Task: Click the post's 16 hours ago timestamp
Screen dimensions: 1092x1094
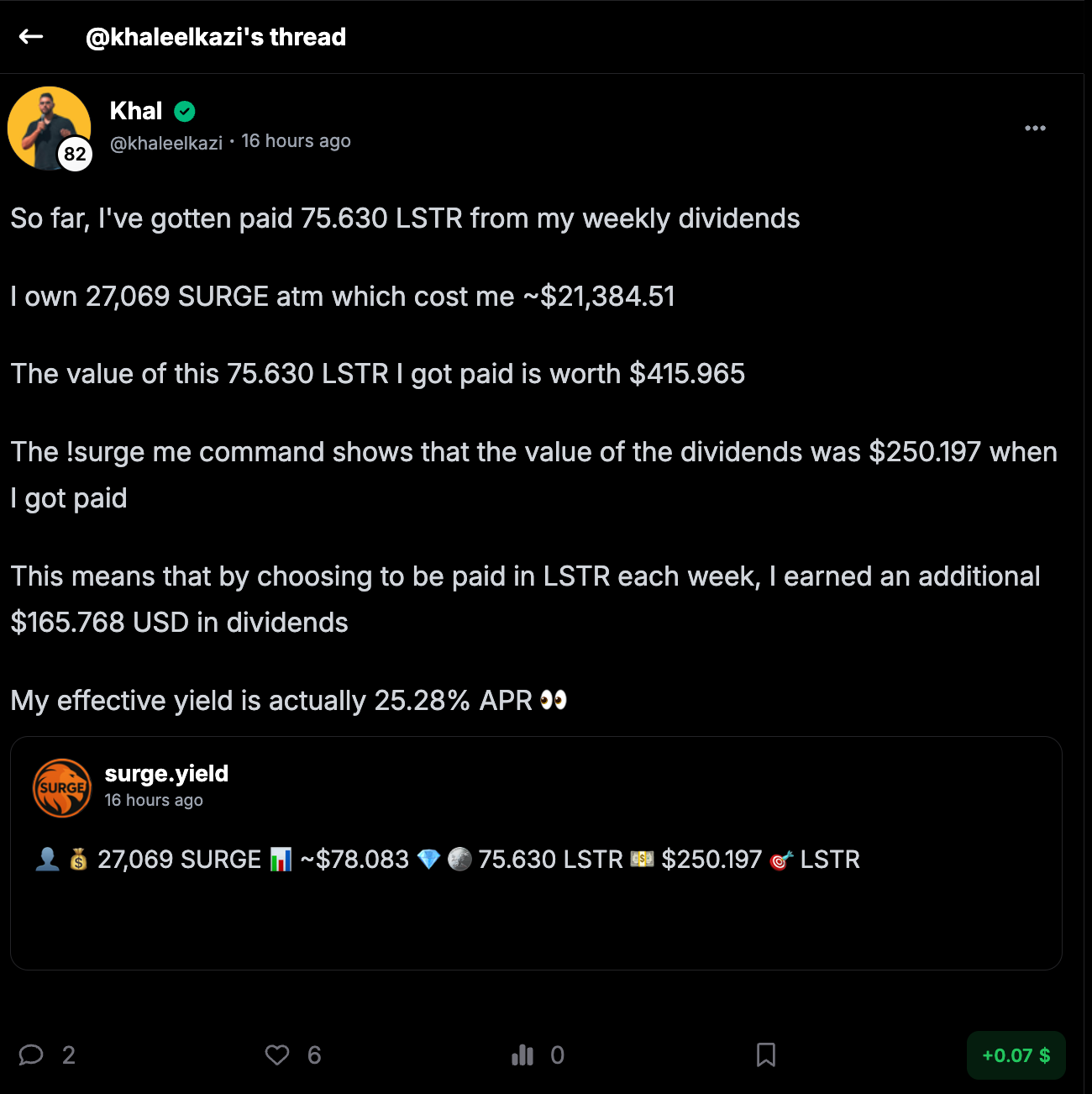Action: 296,141
